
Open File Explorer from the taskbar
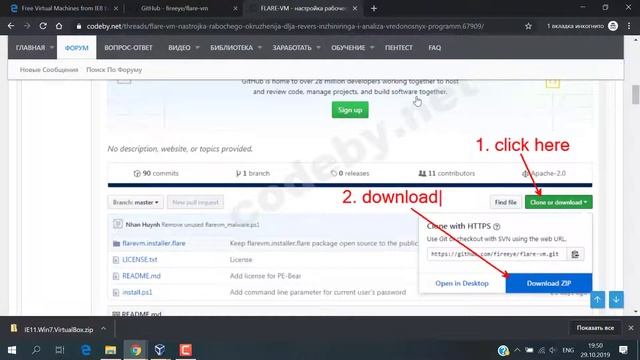coord(111,350)
